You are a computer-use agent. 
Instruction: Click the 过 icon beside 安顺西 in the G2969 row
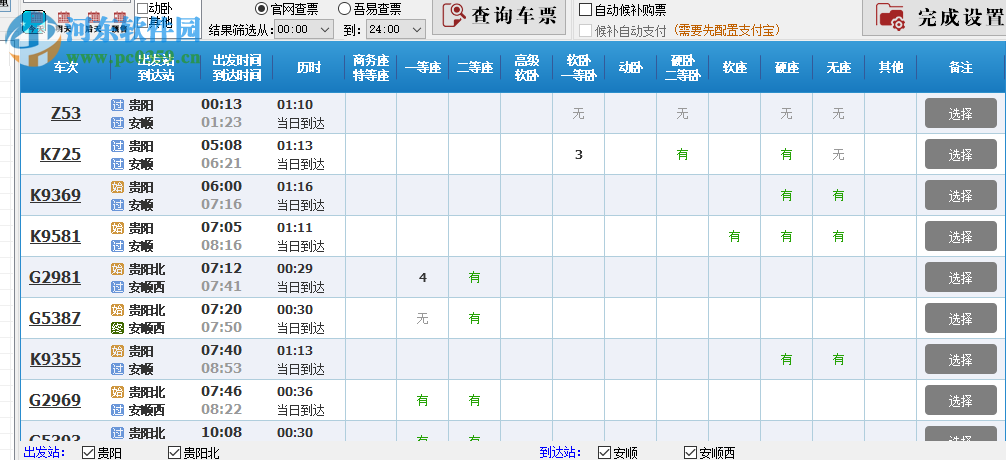click(x=117, y=410)
